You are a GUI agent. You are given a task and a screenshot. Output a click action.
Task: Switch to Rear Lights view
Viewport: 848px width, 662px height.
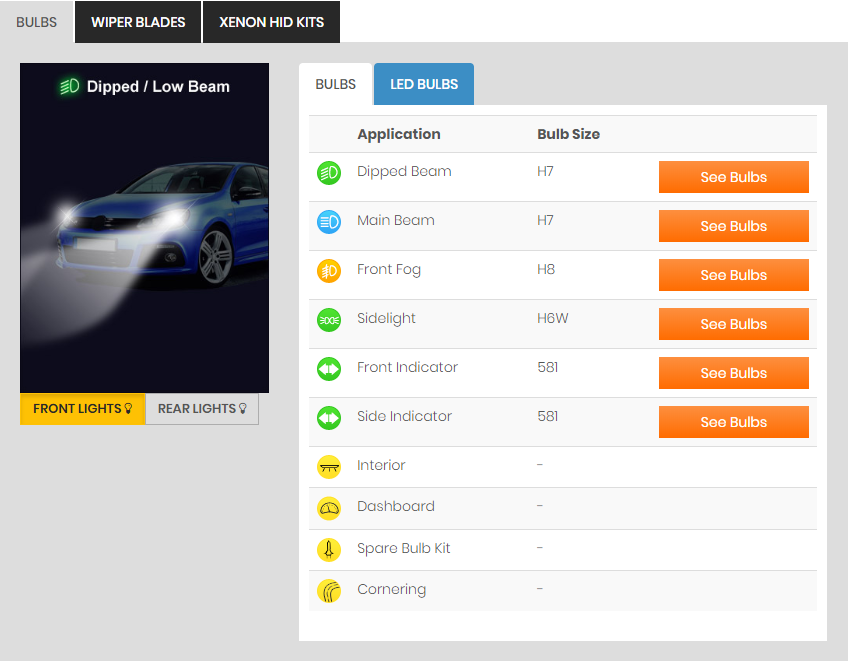[202, 409]
